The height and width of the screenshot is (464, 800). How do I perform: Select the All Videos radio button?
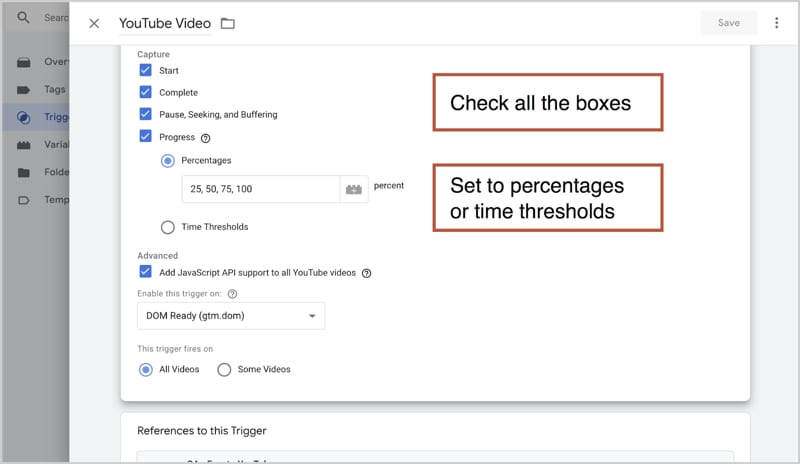click(145, 370)
